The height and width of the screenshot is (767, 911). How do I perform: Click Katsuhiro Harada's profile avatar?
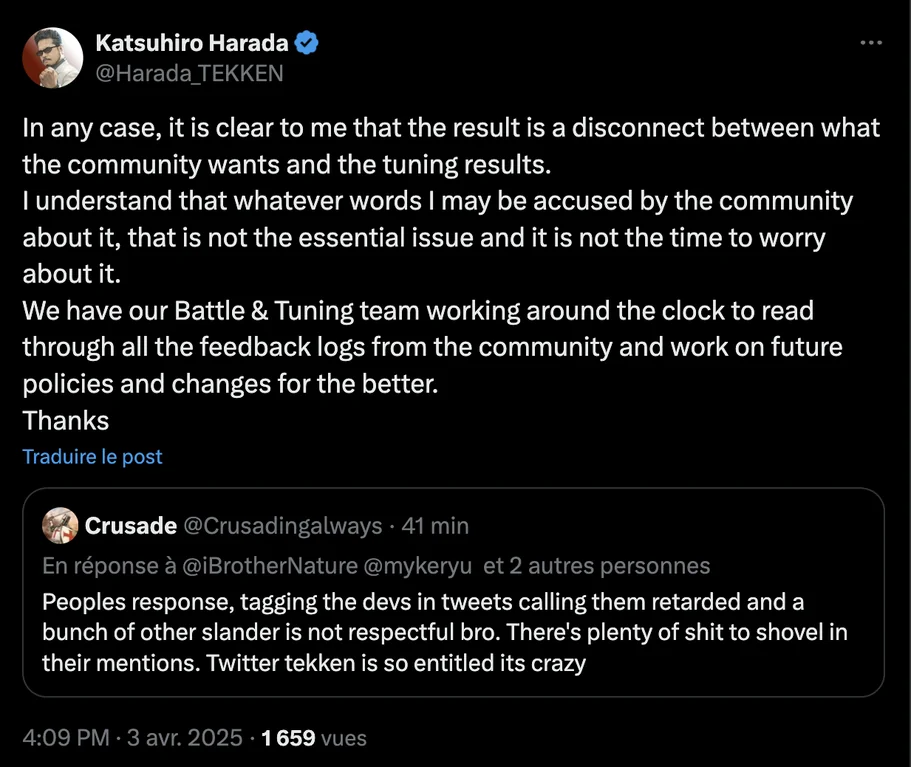53,57
